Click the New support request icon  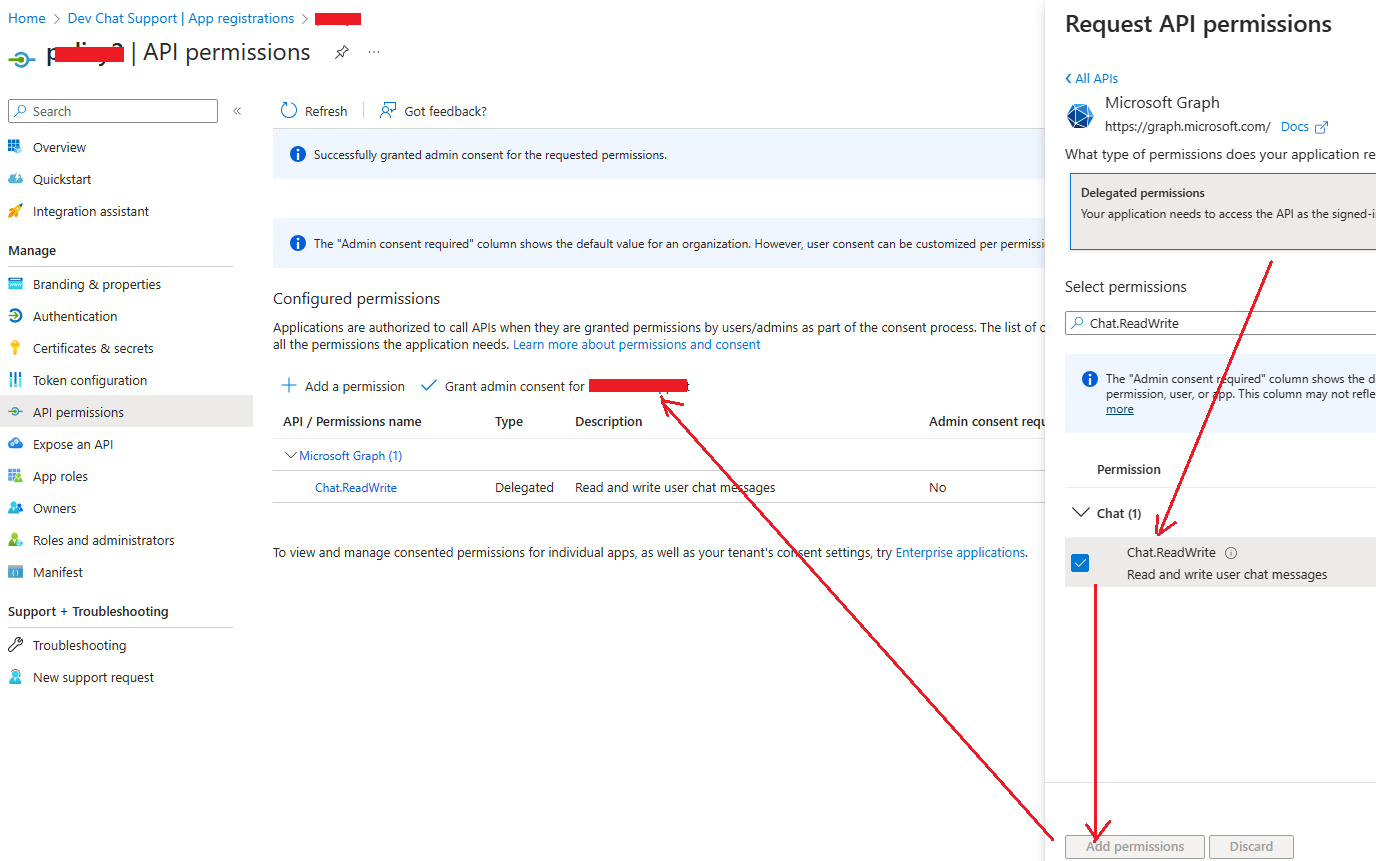(x=15, y=677)
